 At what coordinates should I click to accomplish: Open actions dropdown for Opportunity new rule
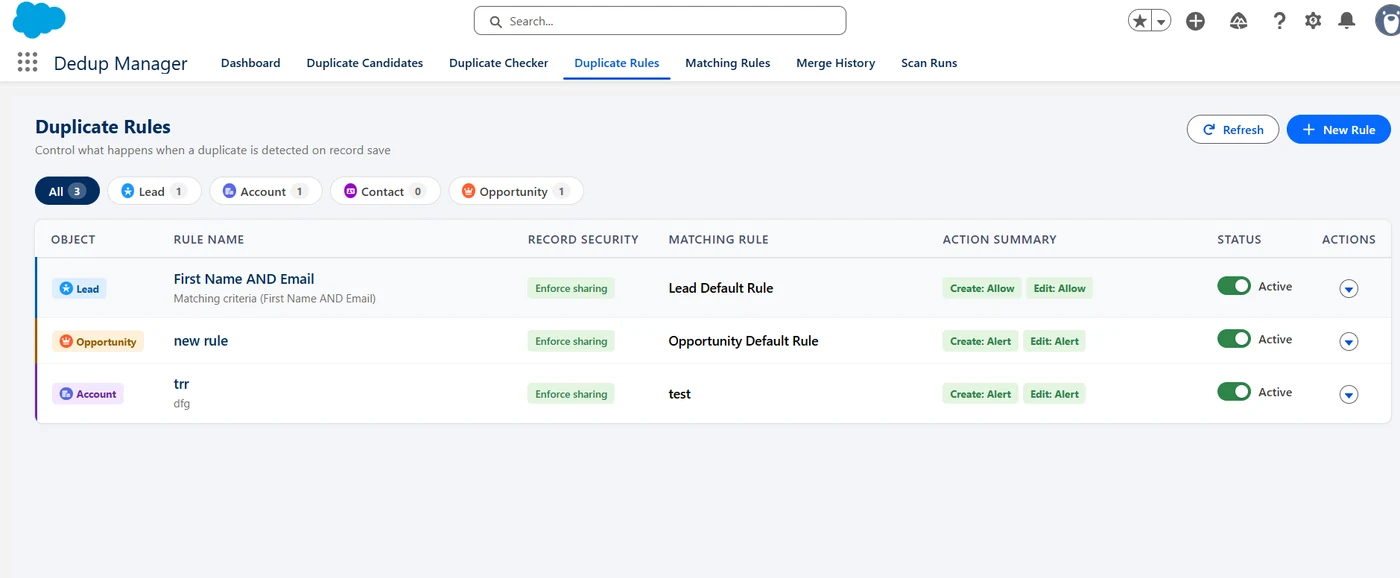click(1349, 342)
